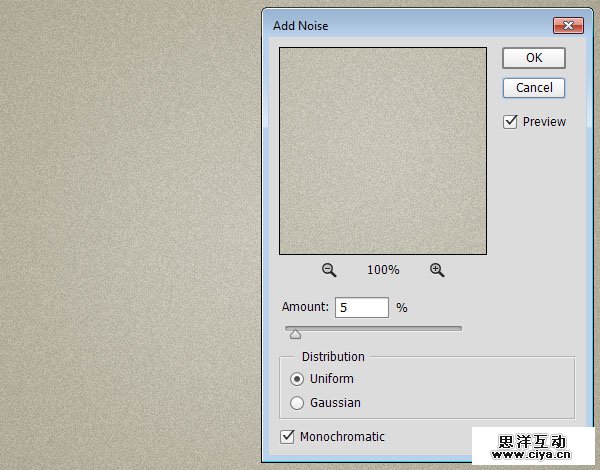Cancel the Add Noise filter
The width and height of the screenshot is (600, 470).
[x=534, y=88]
